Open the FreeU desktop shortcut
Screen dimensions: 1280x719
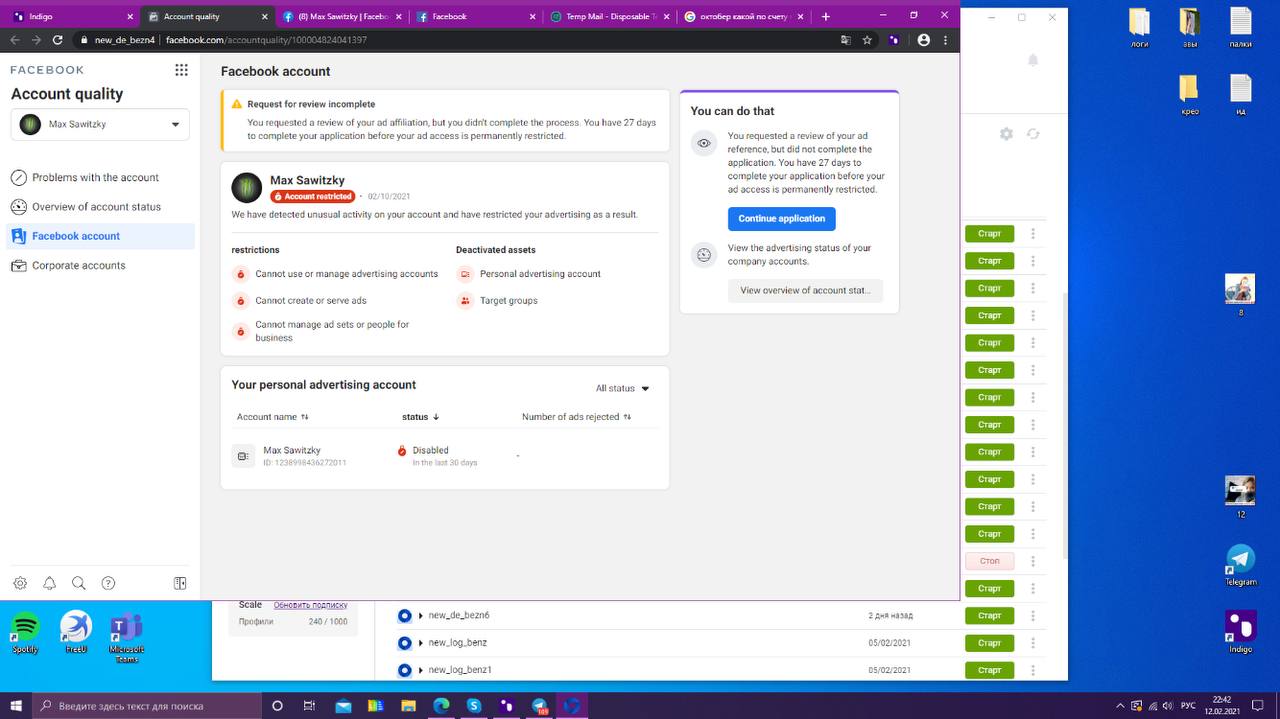pos(76,633)
